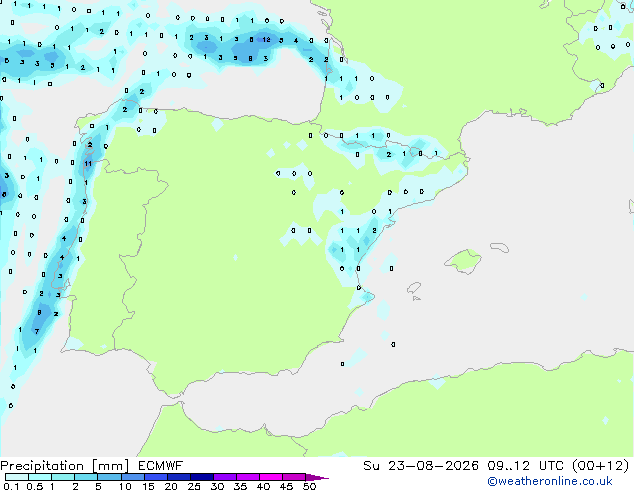Click the 0.5–1 mm legend swatch

point(40,477)
